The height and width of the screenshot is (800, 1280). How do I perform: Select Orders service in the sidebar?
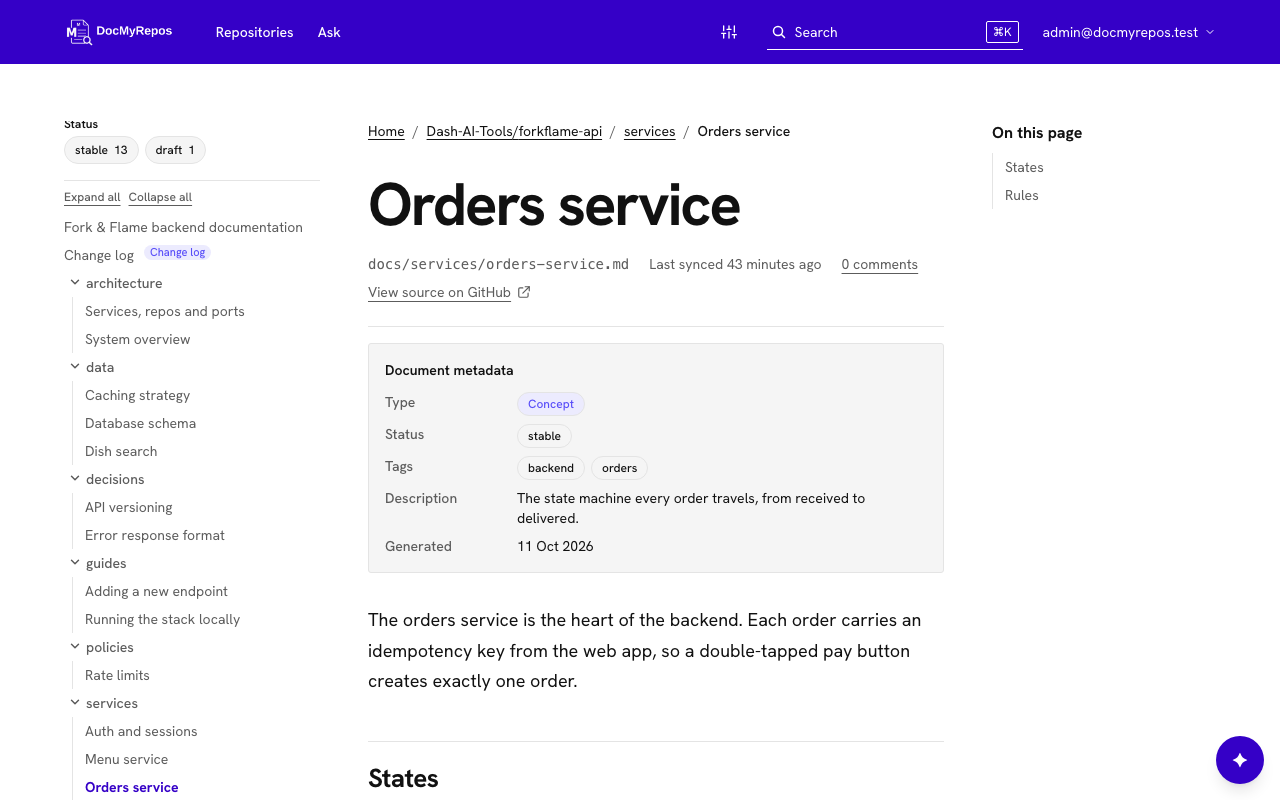pyautogui.click(x=132, y=787)
